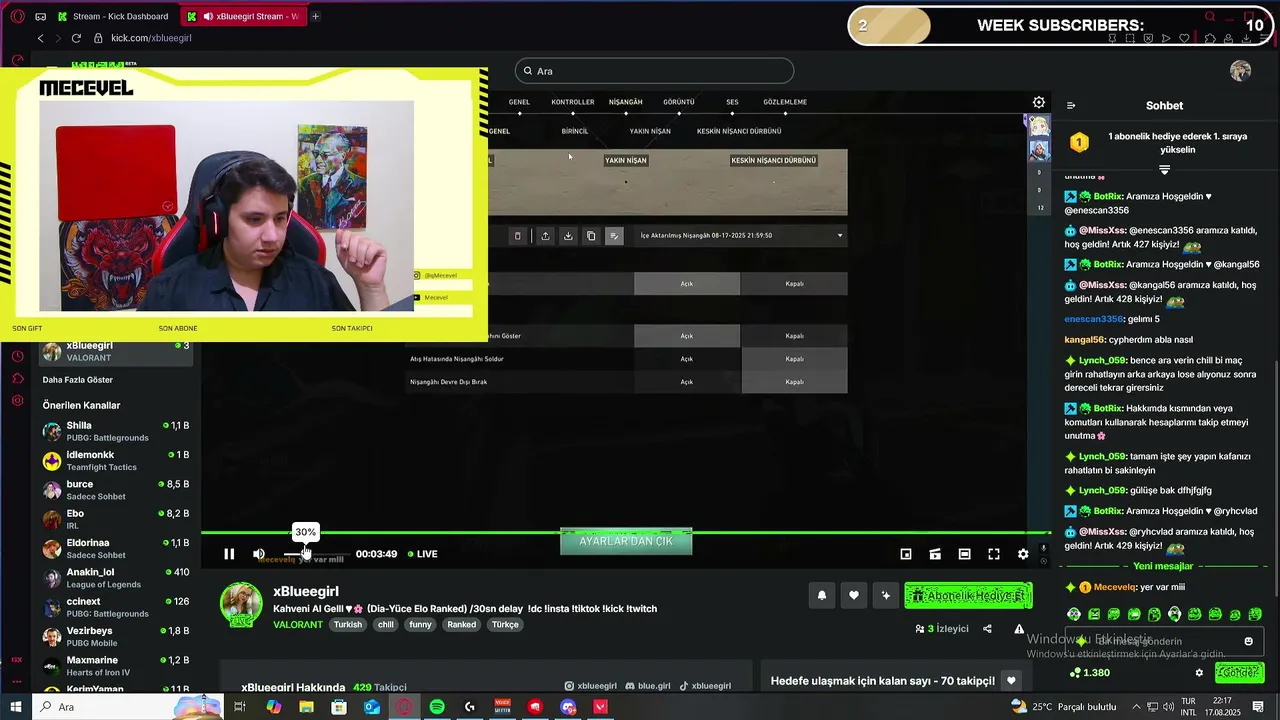Pause the live stream video

[x=229, y=554]
